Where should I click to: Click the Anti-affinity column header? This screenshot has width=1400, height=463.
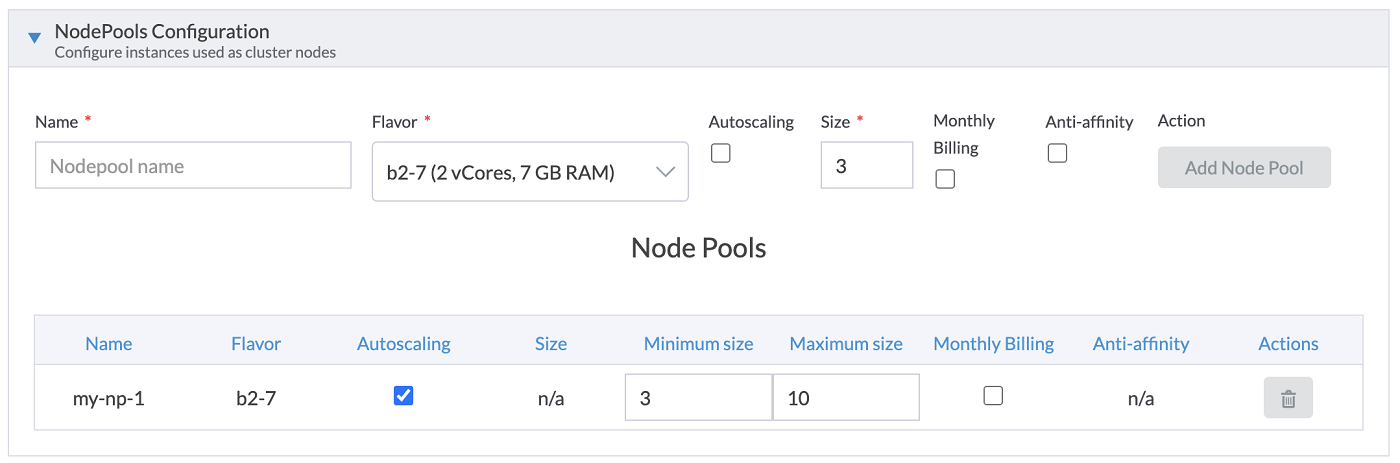click(x=1141, y=344)
